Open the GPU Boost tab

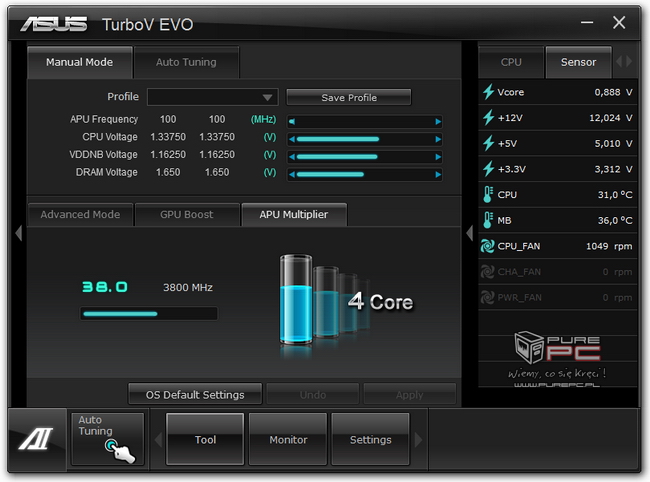(187, 214)
